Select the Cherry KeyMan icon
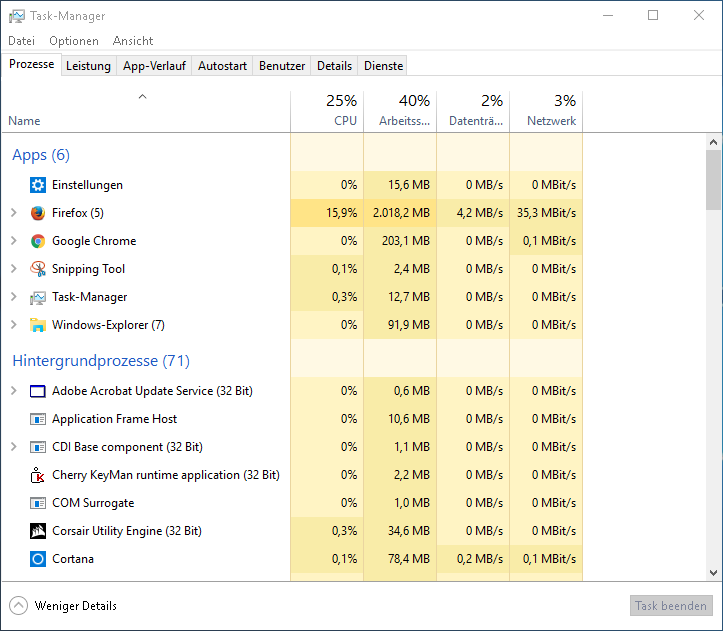Viewport: 723px width, 631px height. (x=38, y=475)
